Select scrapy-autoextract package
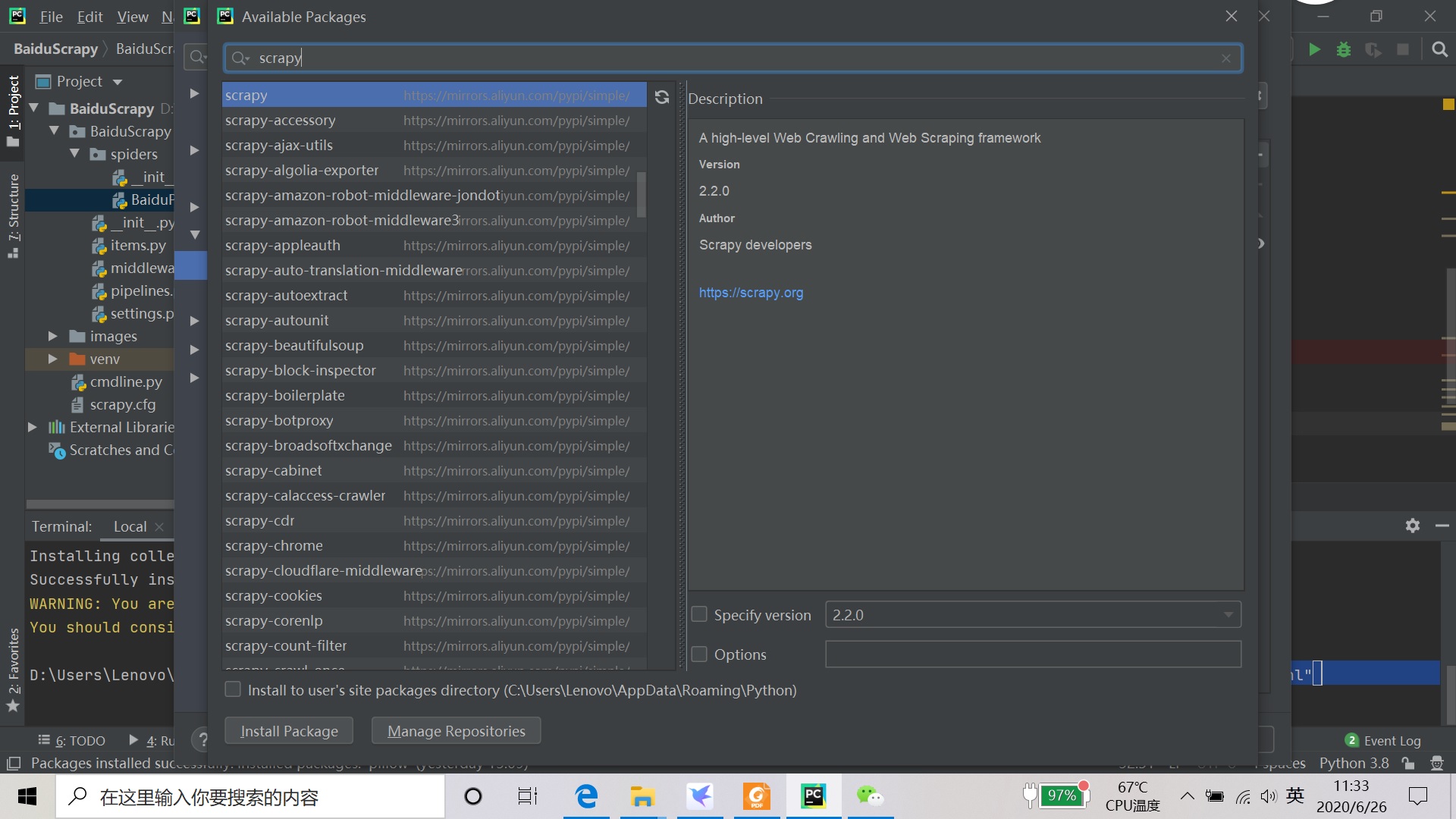 coord(434,295)
